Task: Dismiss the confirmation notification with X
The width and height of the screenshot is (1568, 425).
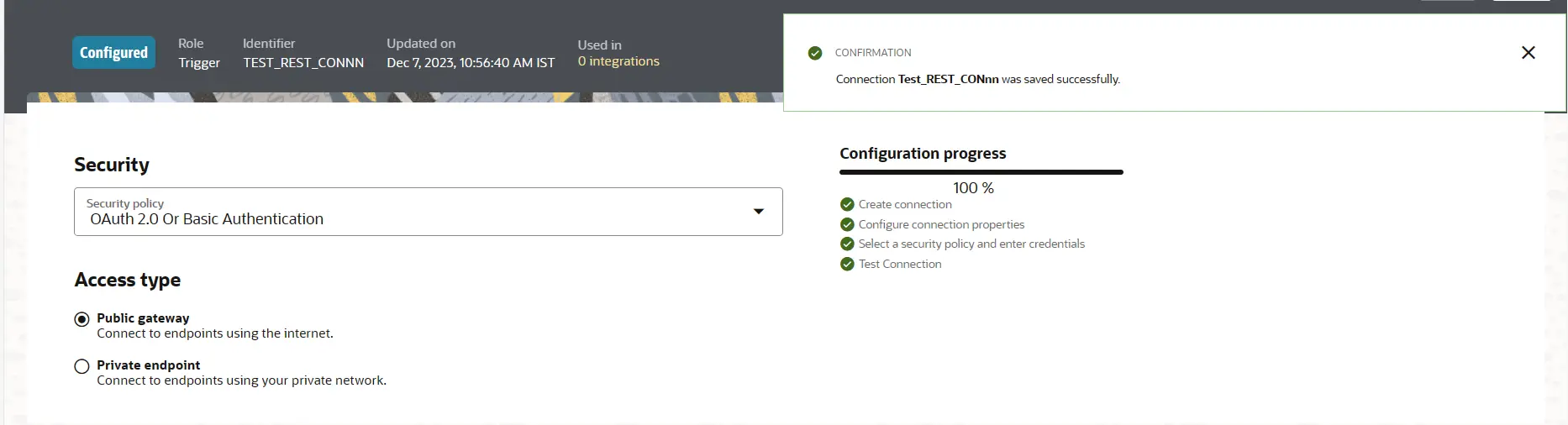Action: pyautogui.click(x=1528, y=53)
